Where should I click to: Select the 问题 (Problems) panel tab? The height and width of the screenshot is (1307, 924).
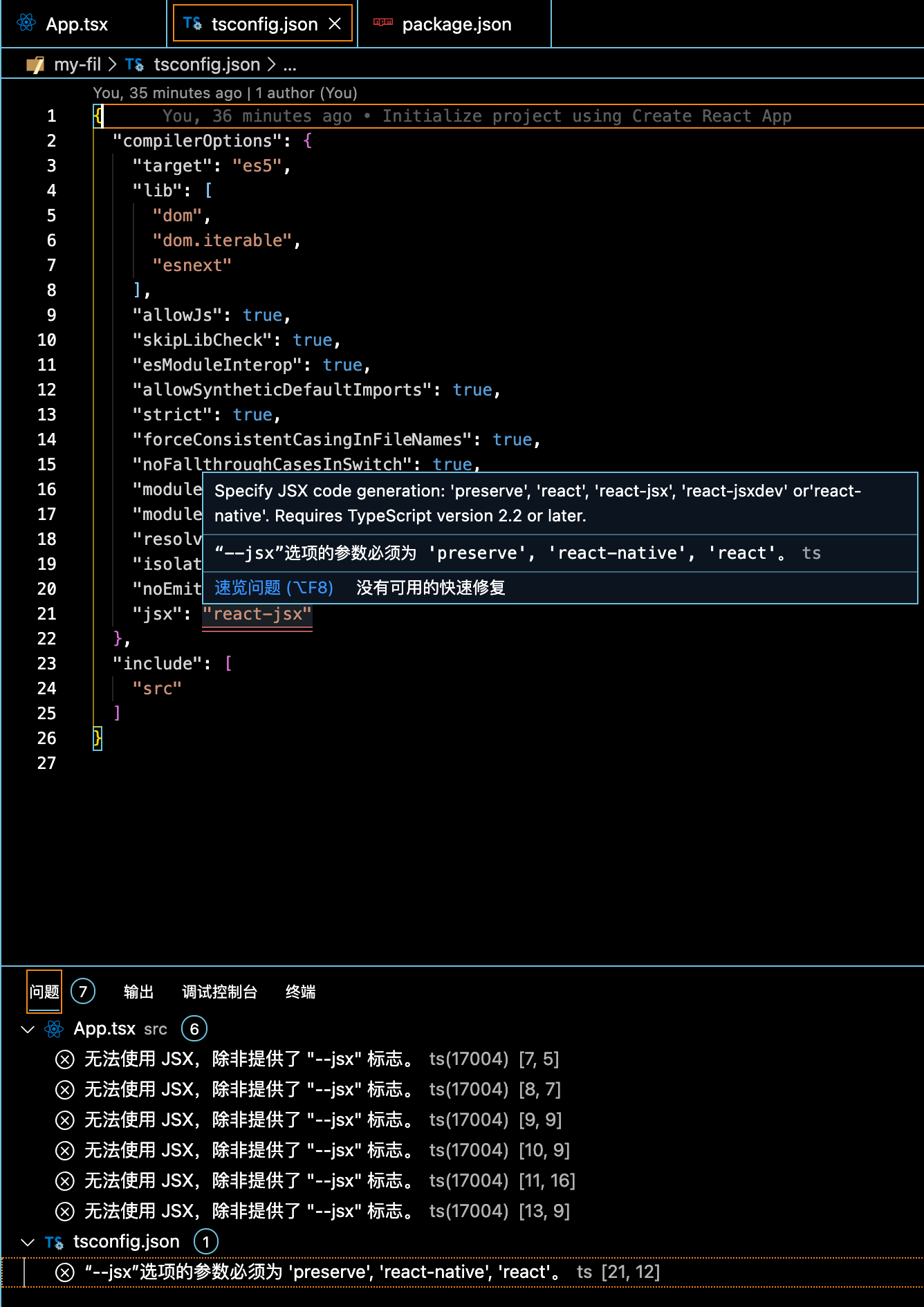coord(44,992)
